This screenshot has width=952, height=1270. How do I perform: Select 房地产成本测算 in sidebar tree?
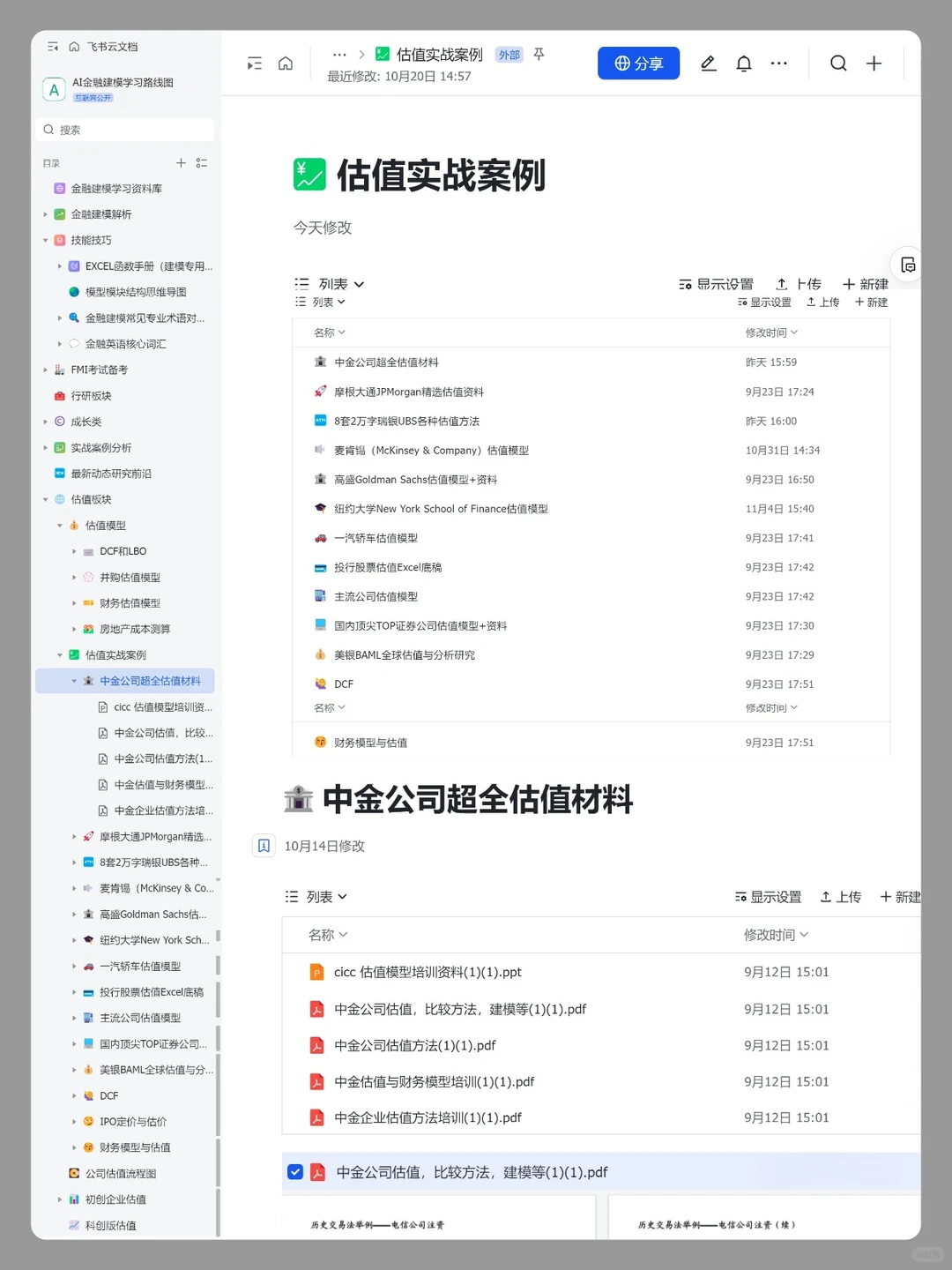[135, 630]
